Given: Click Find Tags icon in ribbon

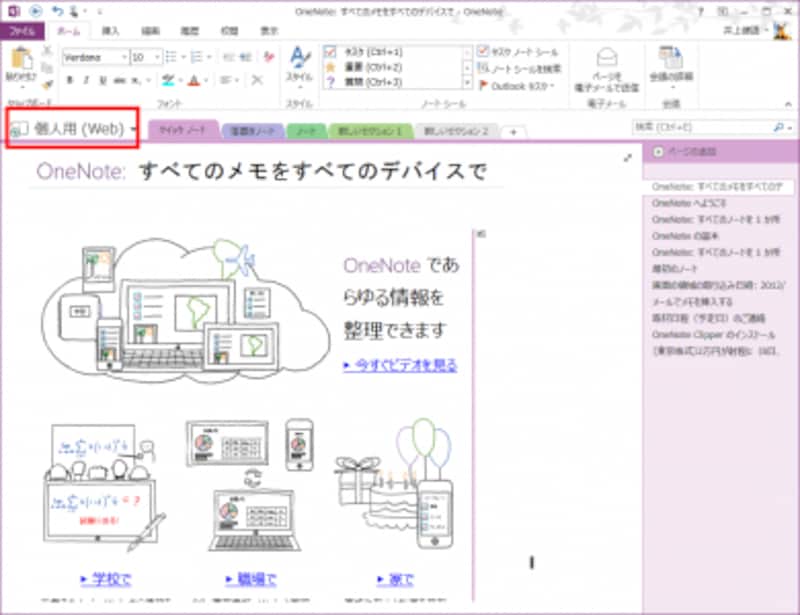Looking at the screenshot, I should pos(483,68).
